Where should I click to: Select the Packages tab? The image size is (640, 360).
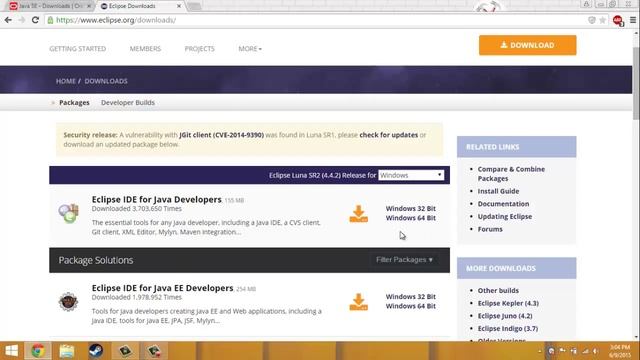tap(74, 102)
